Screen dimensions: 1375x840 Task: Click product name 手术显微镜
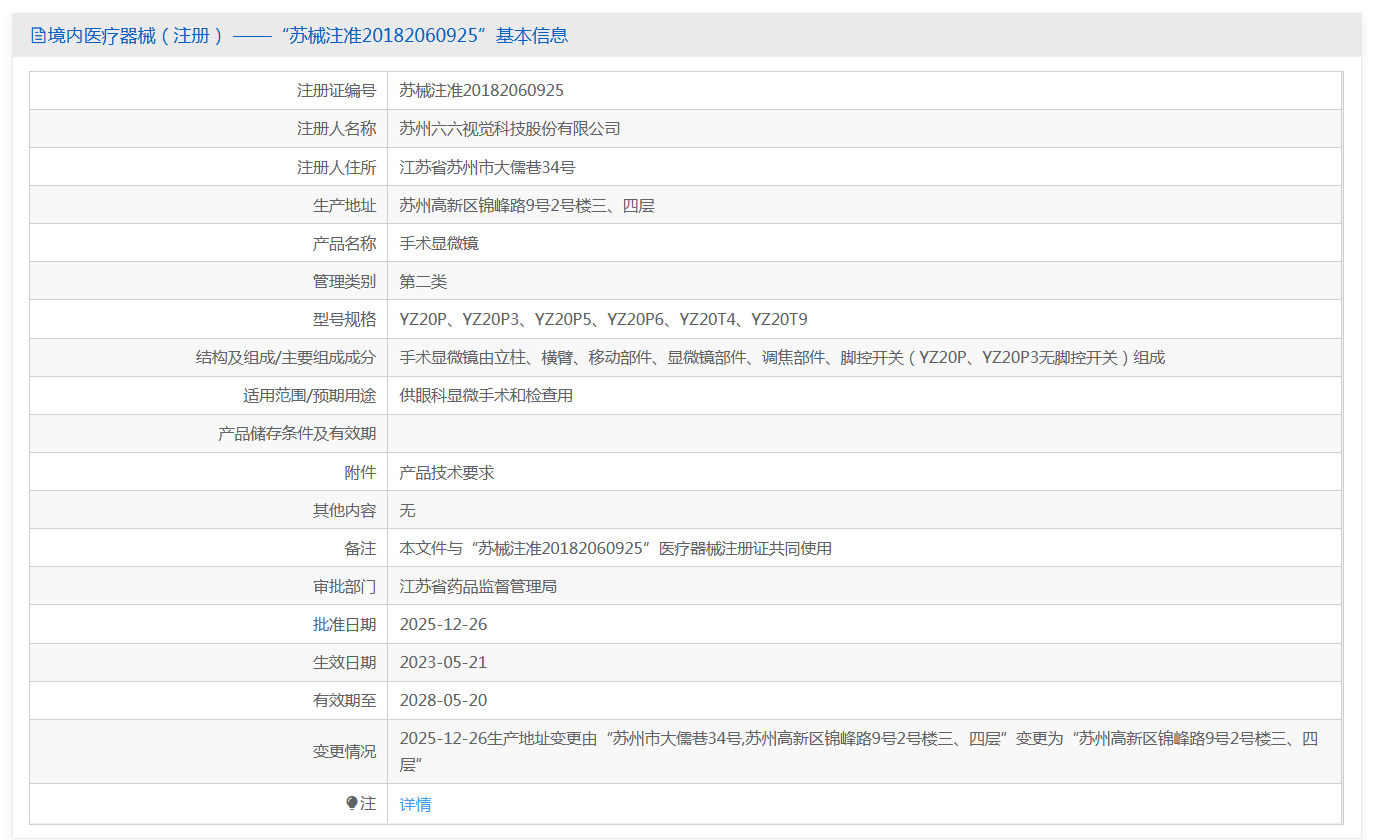point(439,242)
